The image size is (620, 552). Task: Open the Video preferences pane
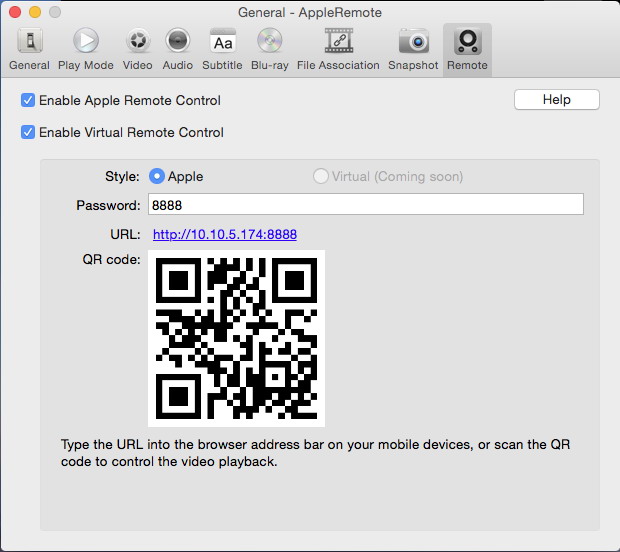(137, 49)
